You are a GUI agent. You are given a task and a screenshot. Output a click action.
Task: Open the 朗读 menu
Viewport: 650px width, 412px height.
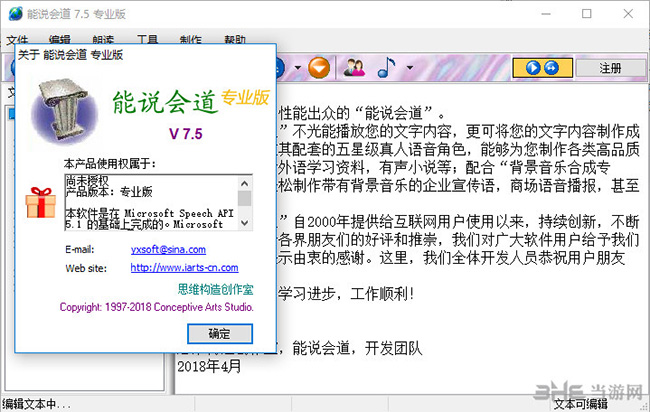(x=103, y=40)
